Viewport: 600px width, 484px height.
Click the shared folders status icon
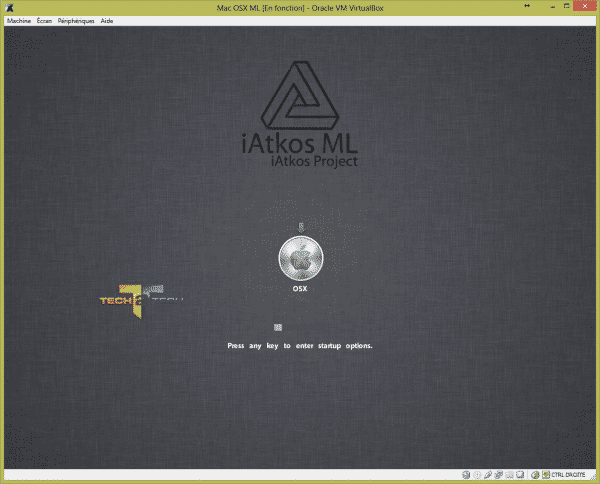(509, 474)
